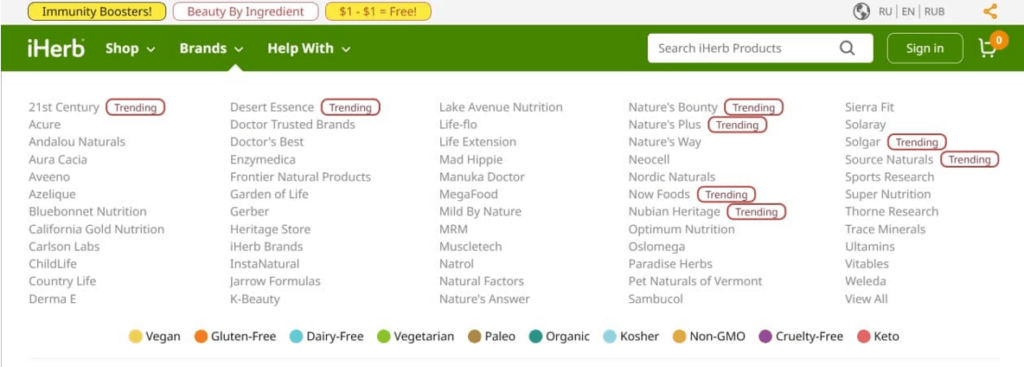Screen dimensions: 1024x367
Task: Select the Organic teal dot filter
Action: 536,337
